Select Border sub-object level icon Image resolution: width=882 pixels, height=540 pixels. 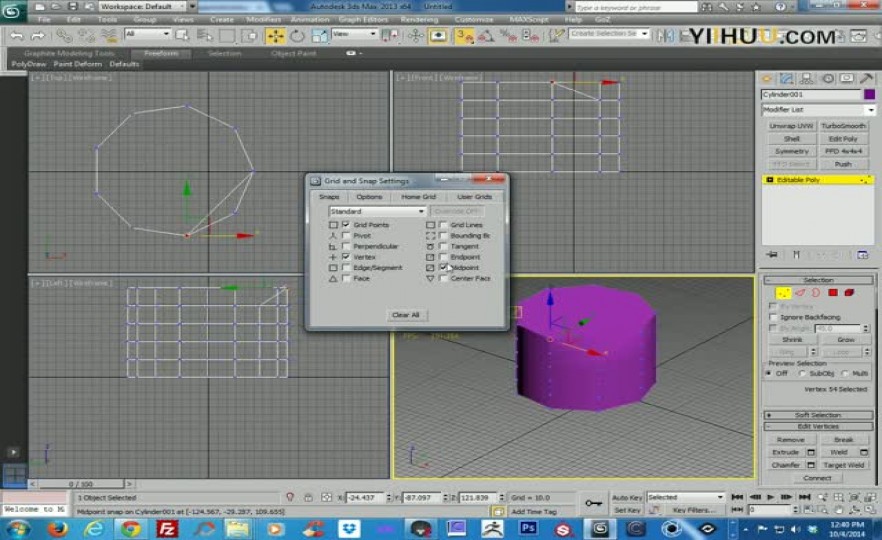816,292
